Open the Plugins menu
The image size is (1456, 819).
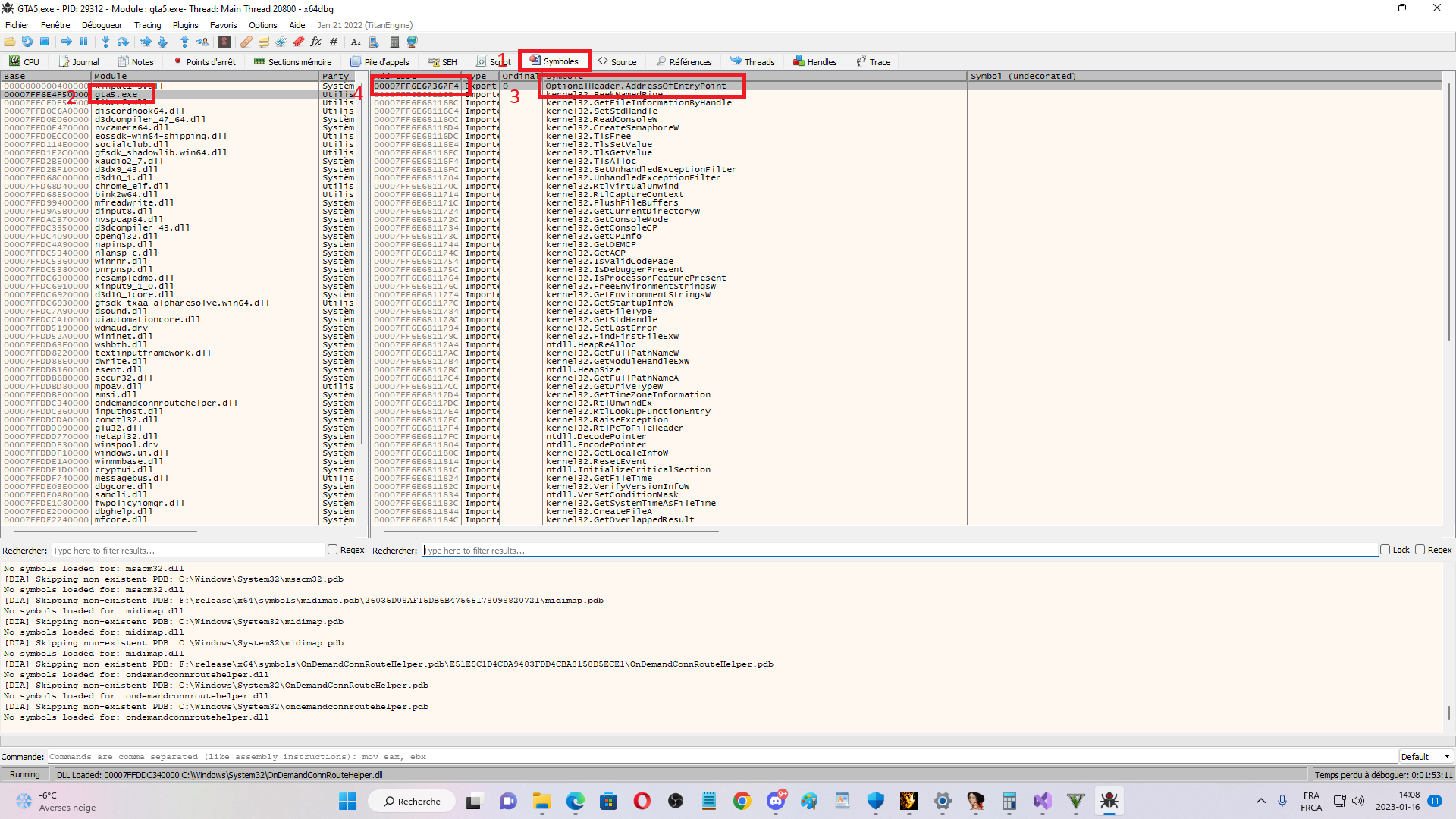(185, 25)
